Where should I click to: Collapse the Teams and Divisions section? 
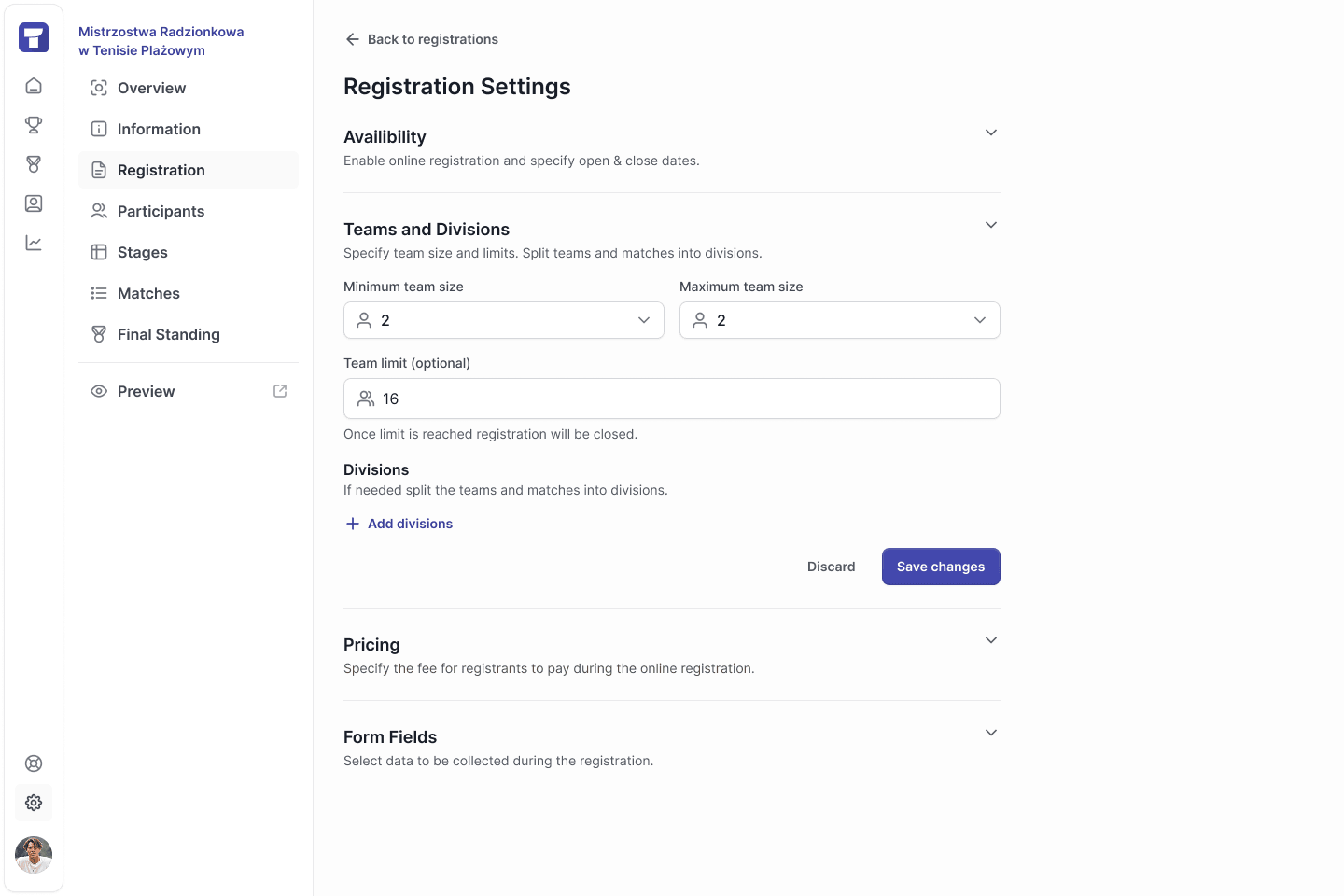991,225
